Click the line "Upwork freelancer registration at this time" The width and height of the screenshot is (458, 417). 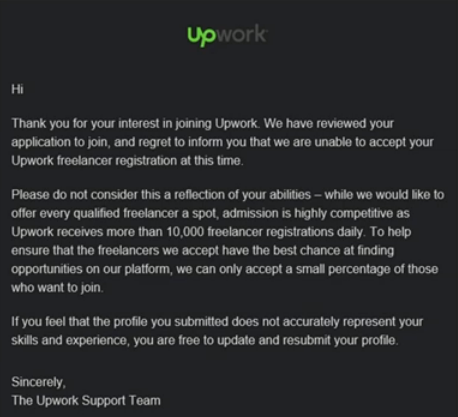click(x=127, y=161)
